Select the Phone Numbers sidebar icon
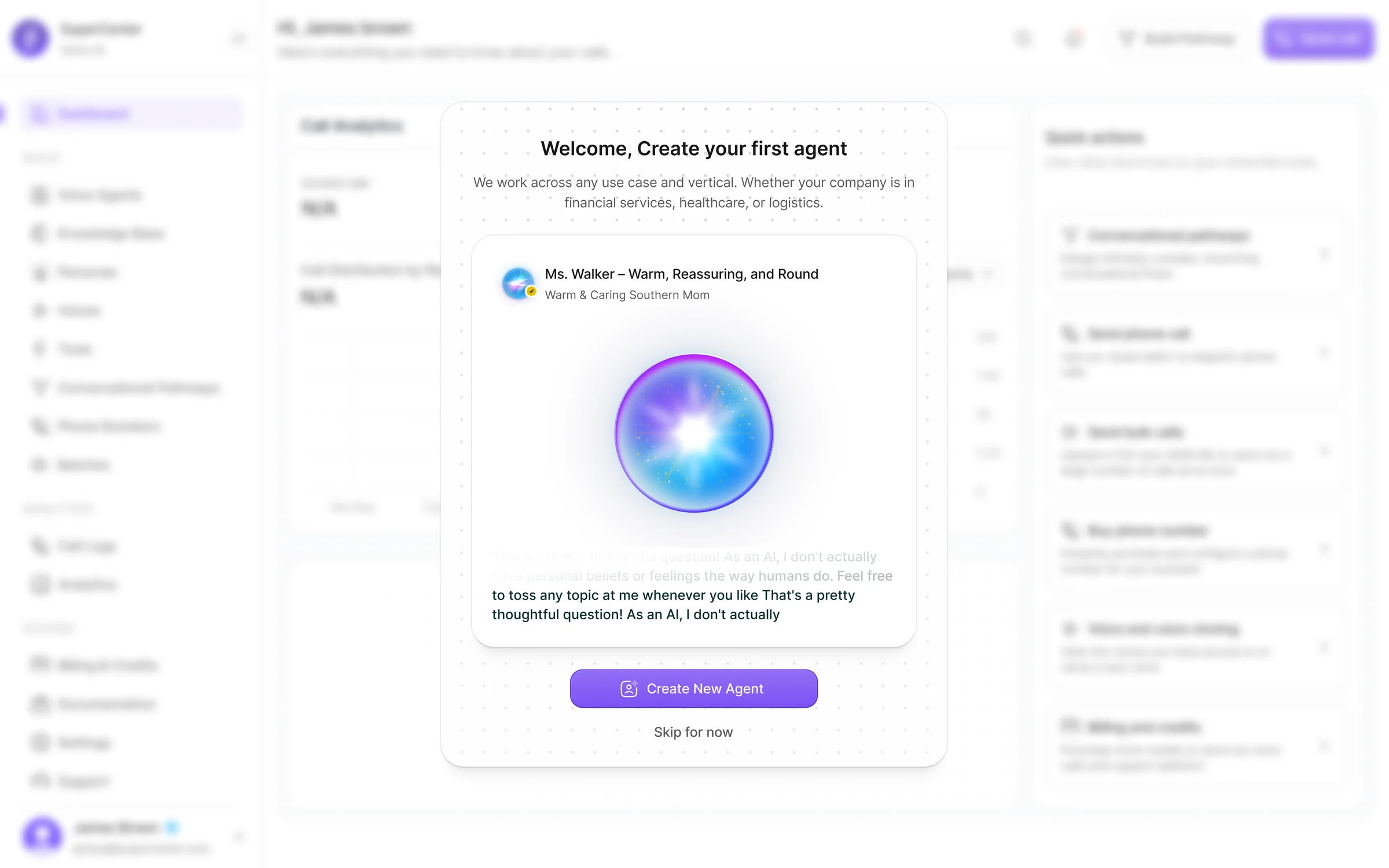This screenshot has width=1389, height=868. [39, 426]
